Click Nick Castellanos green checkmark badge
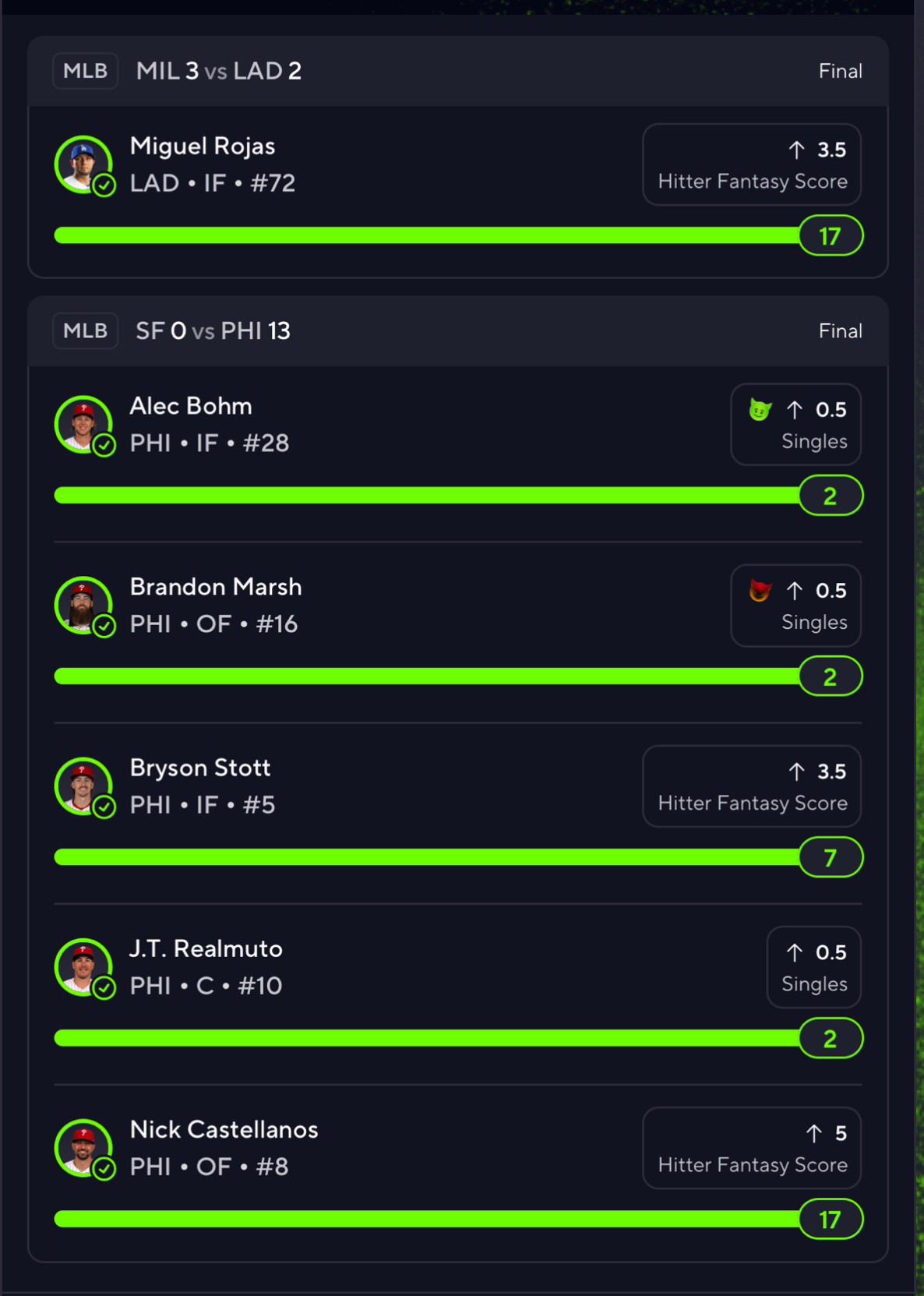This screenshot has height=1296, width=924. click(x=104, y=1168)
